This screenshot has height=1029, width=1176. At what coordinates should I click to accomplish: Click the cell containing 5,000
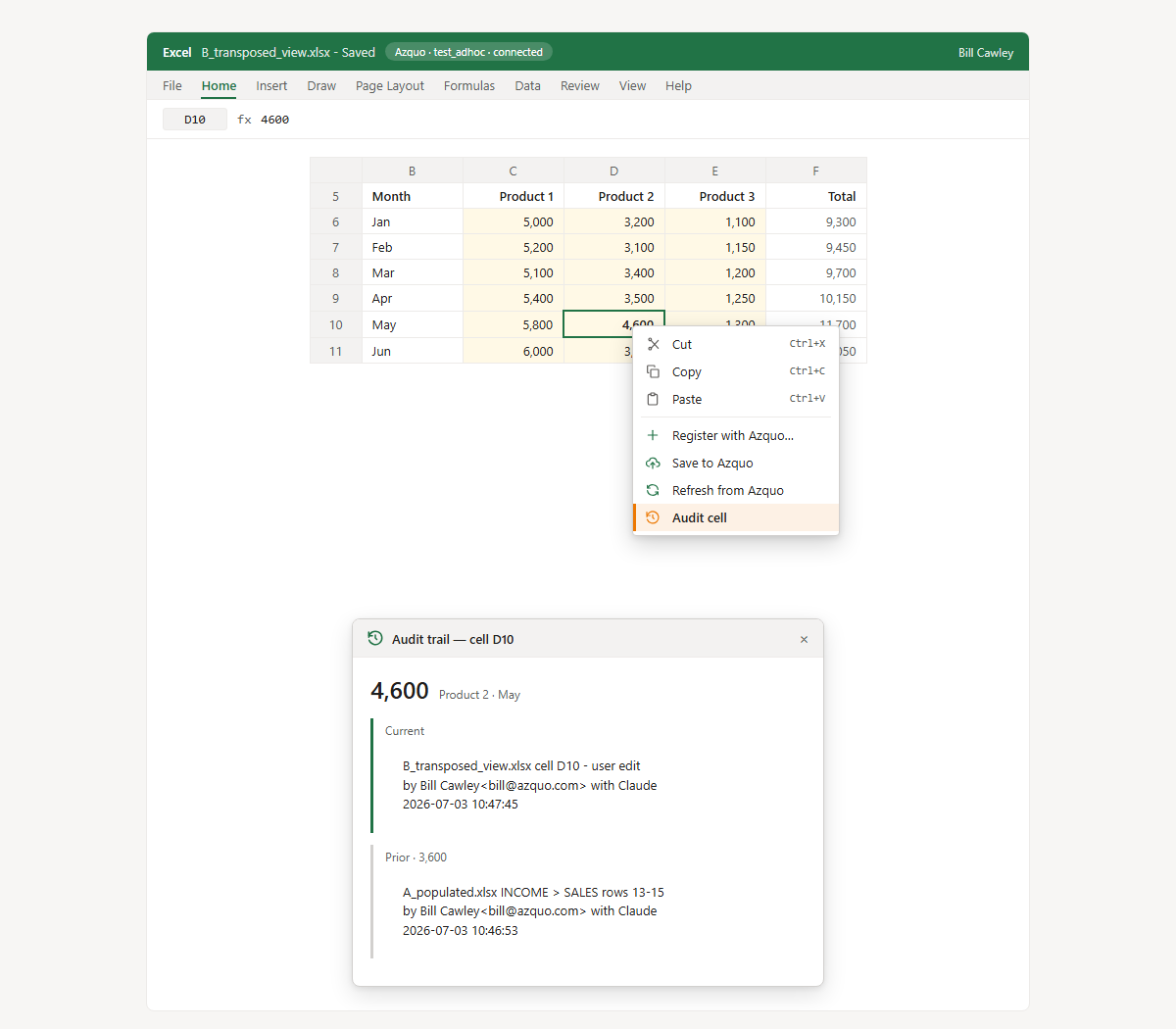coord(514,221)
